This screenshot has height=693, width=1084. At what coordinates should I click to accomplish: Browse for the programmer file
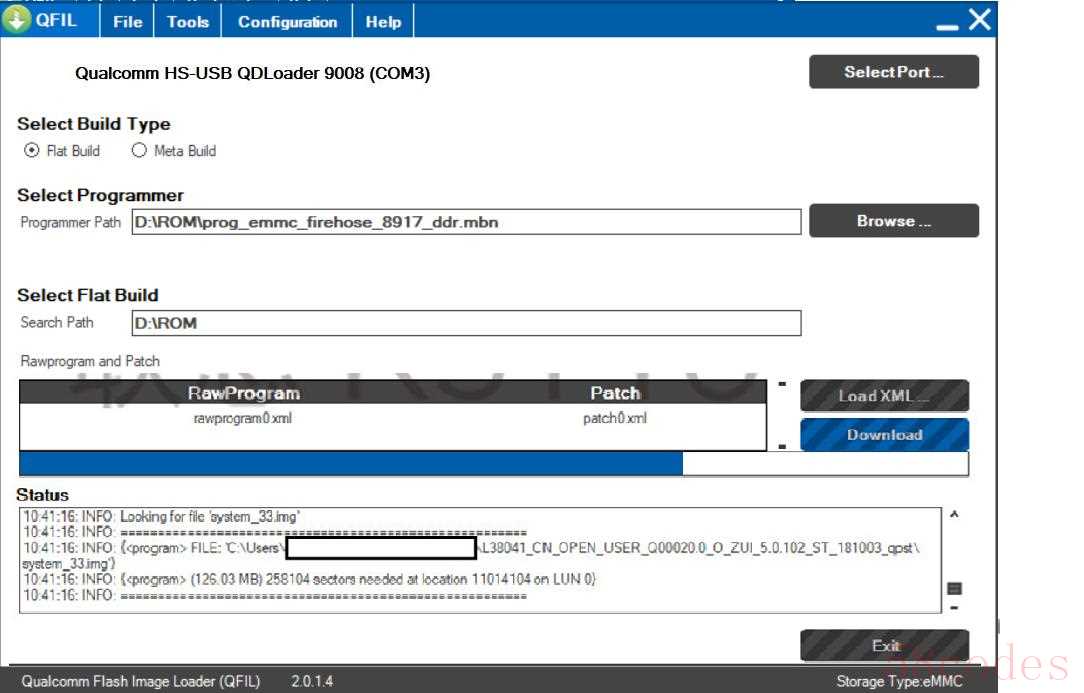coord(893,221)
